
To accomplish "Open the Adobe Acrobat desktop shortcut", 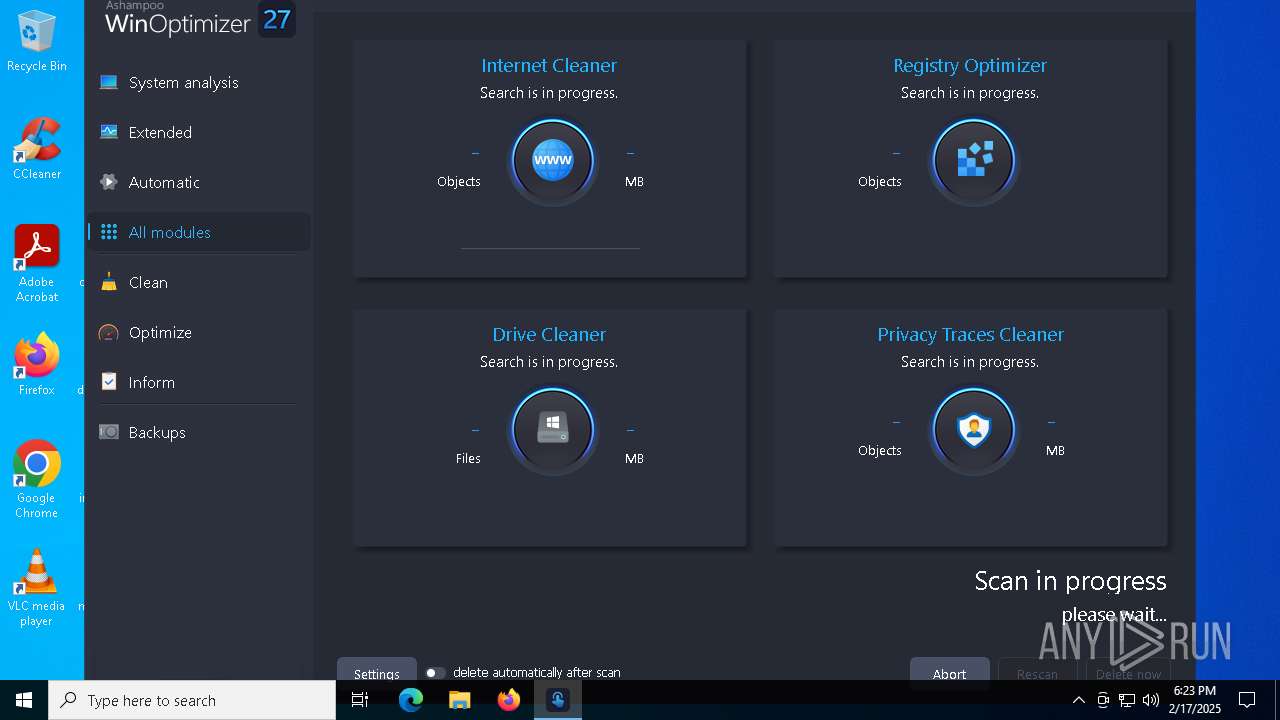I will point(37,264).
